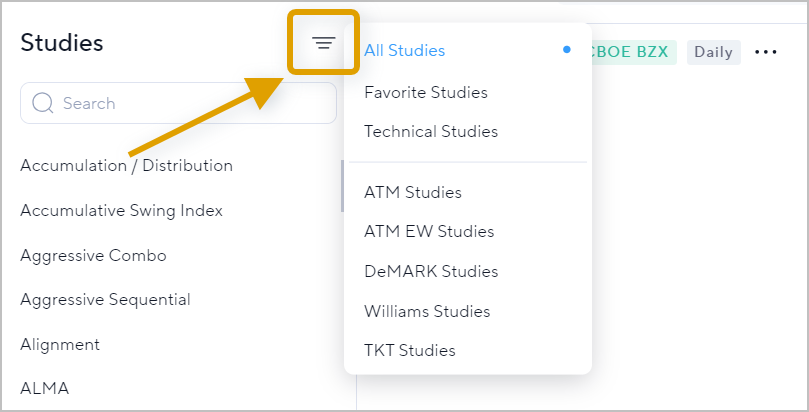Viewport: 809px width, 412px height.
Task: Filter list to TKT Studies
Action: (x=410, y=351)
